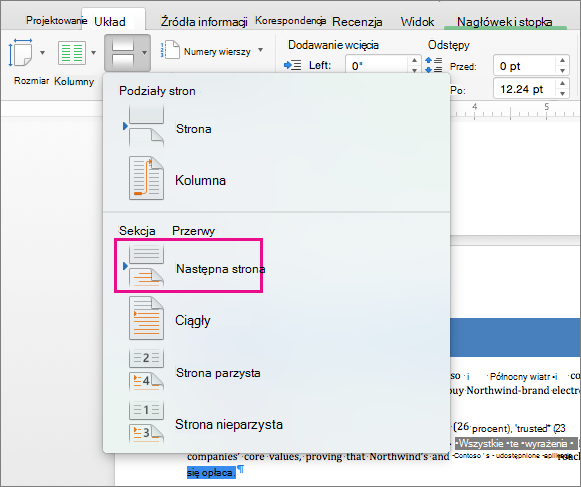This screenshot has height=487, width=581.
Task: Click ruler mark 4
Action: click(475, 107)
